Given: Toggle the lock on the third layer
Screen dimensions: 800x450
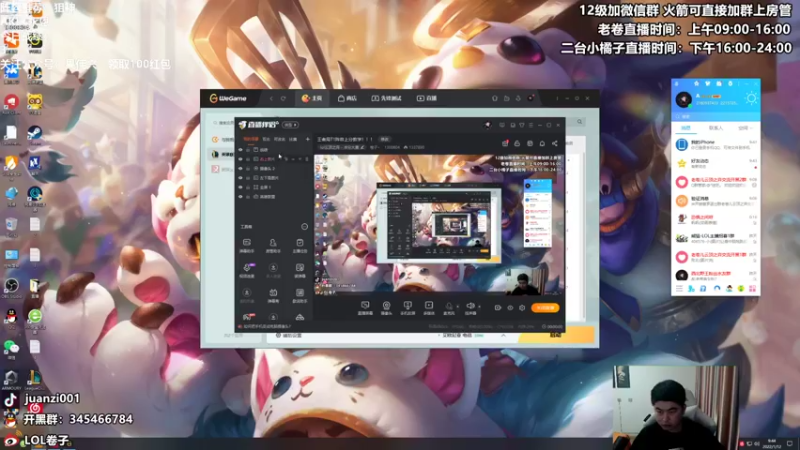Looking at the screenshot, I should (248, 168).
